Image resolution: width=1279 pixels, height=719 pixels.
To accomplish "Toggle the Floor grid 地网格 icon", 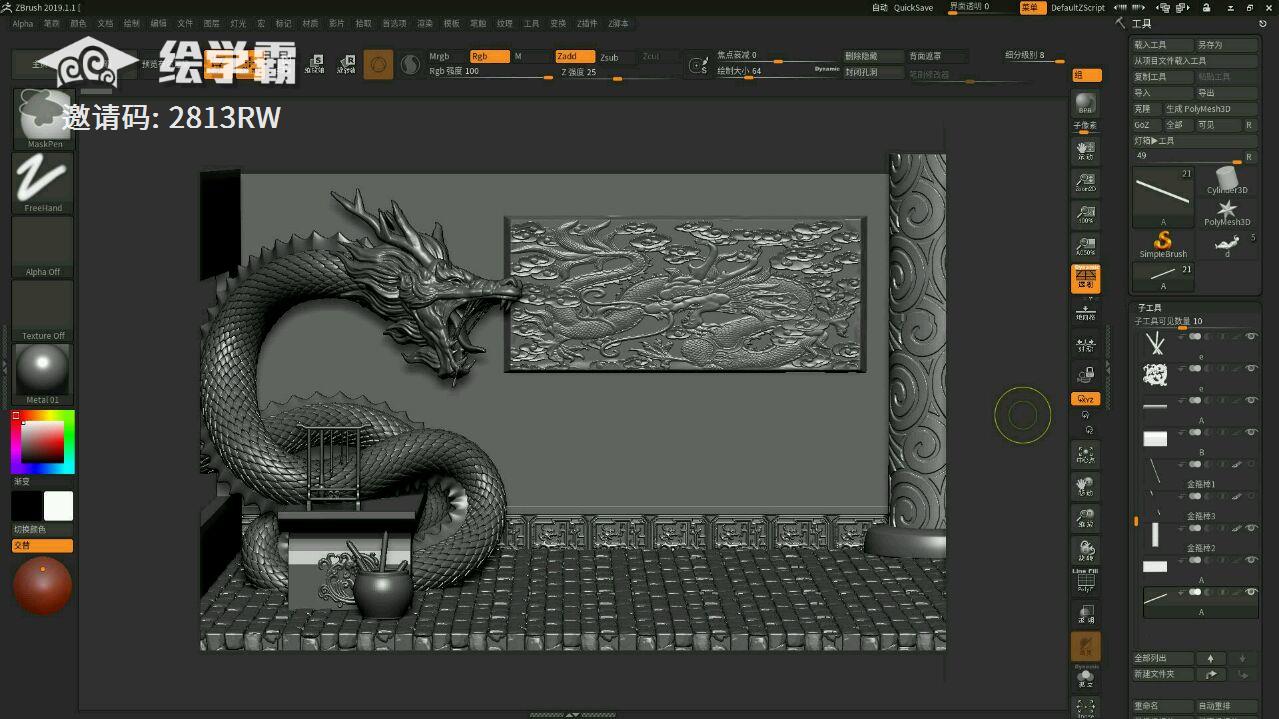I will click(x=1085, y=314).
